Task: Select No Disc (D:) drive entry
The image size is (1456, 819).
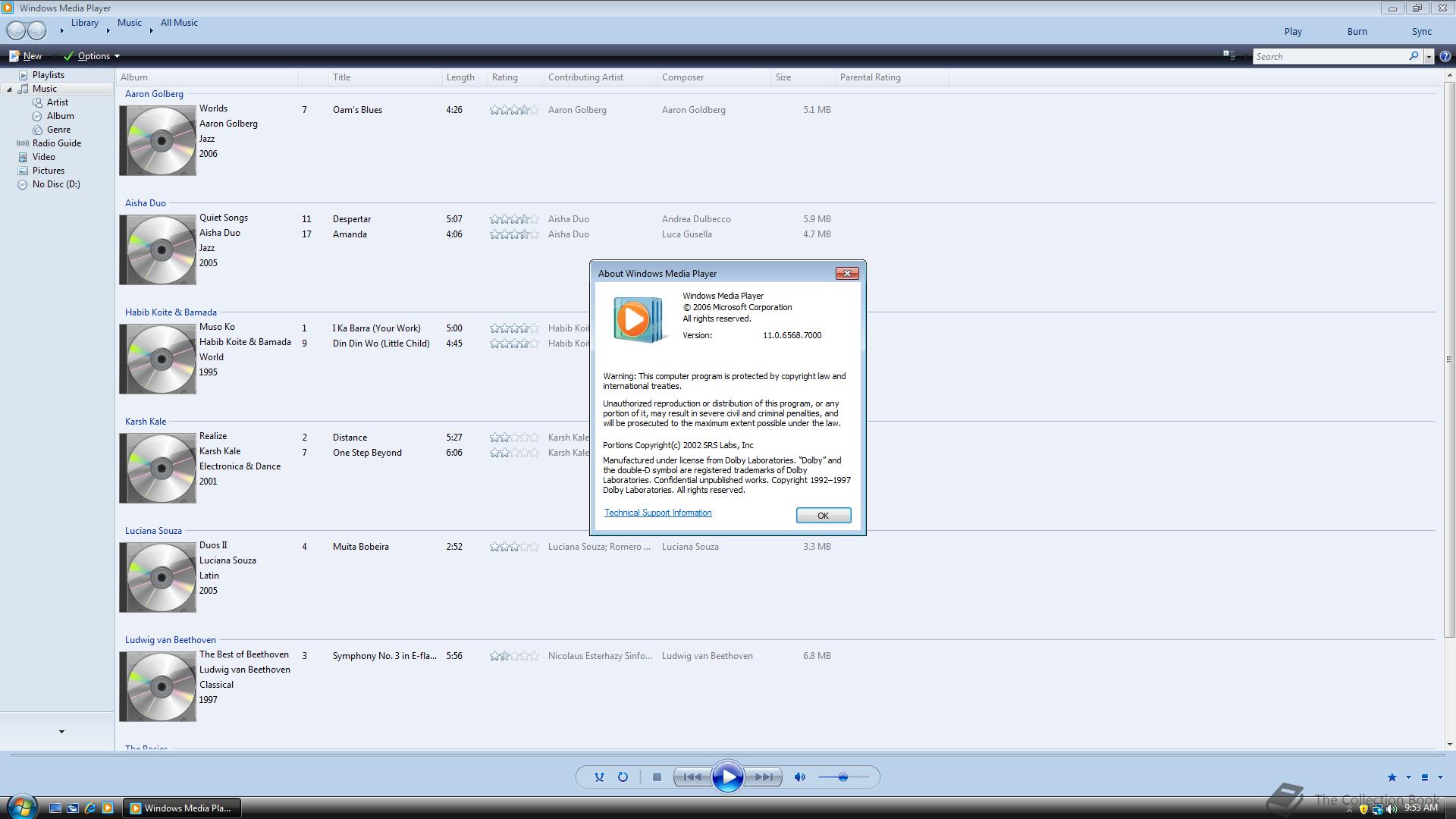Action: point(55,184)
